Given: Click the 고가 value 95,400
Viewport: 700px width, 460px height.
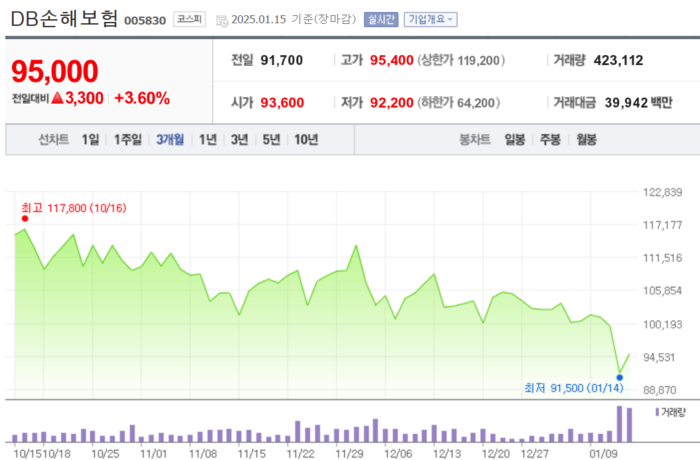Looking at the screenshot, I should (x=392, y=60).
